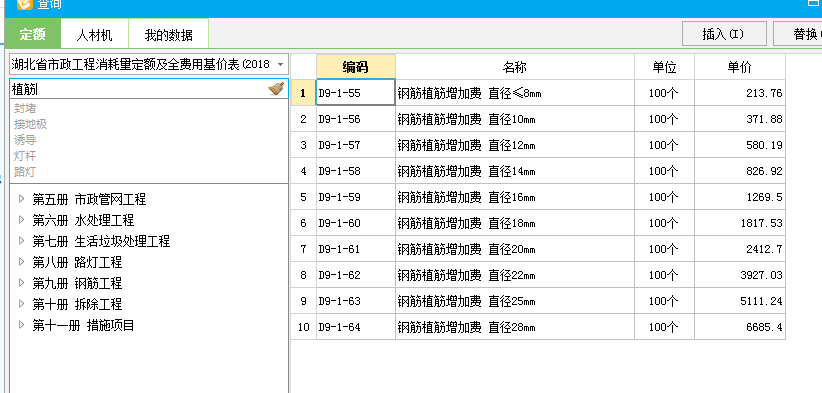This screenshot has width=822, height=393.
Task: Expand 第十册 拆除工程 node
Action: [x=21, y=303]
